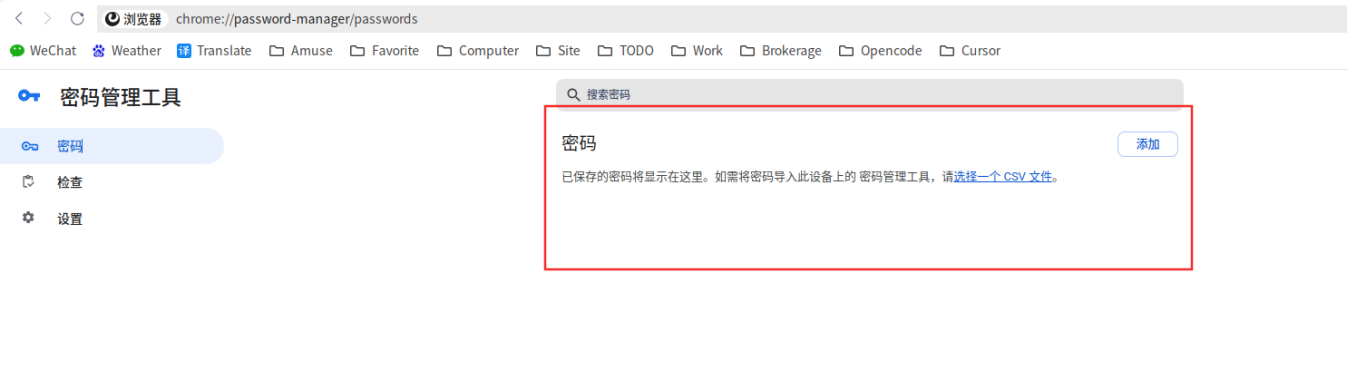This screenshot has height=390, width=1347.
Task: Select the 密码 sidebar item
Action: coord(112,146)
